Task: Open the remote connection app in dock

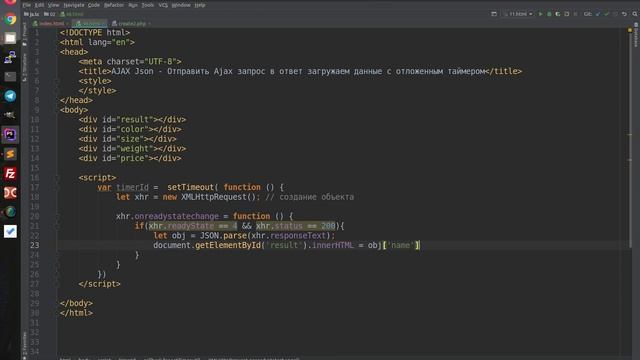Action: [10, 58]
